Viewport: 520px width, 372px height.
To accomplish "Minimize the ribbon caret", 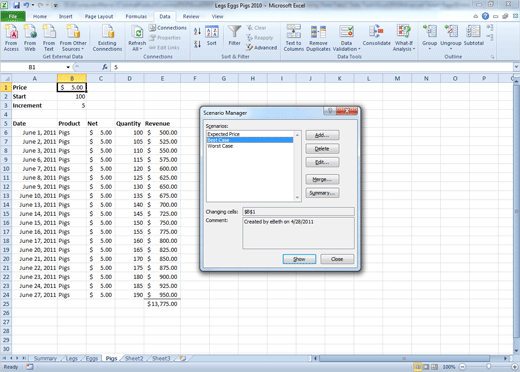I will (475, 16).
